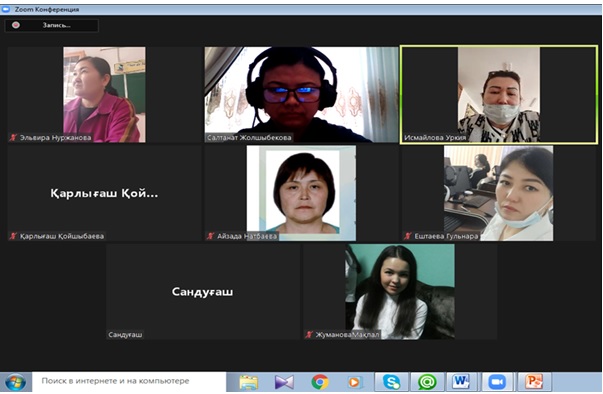Click the Запись recording status button
603x394 pixels.
[x=52, y=25]
